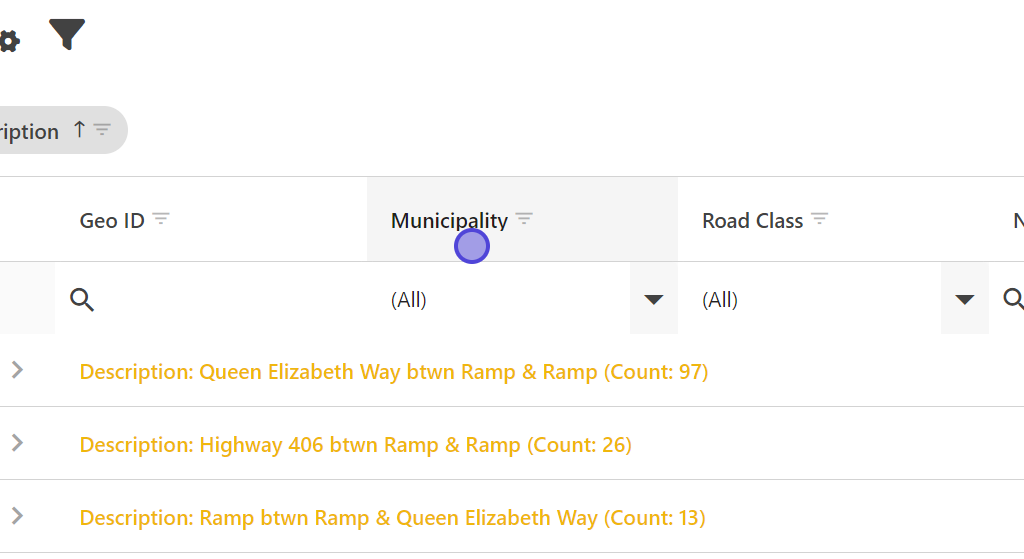Open Road Class column filter icon
The image size is (1024, 559).
820,219
